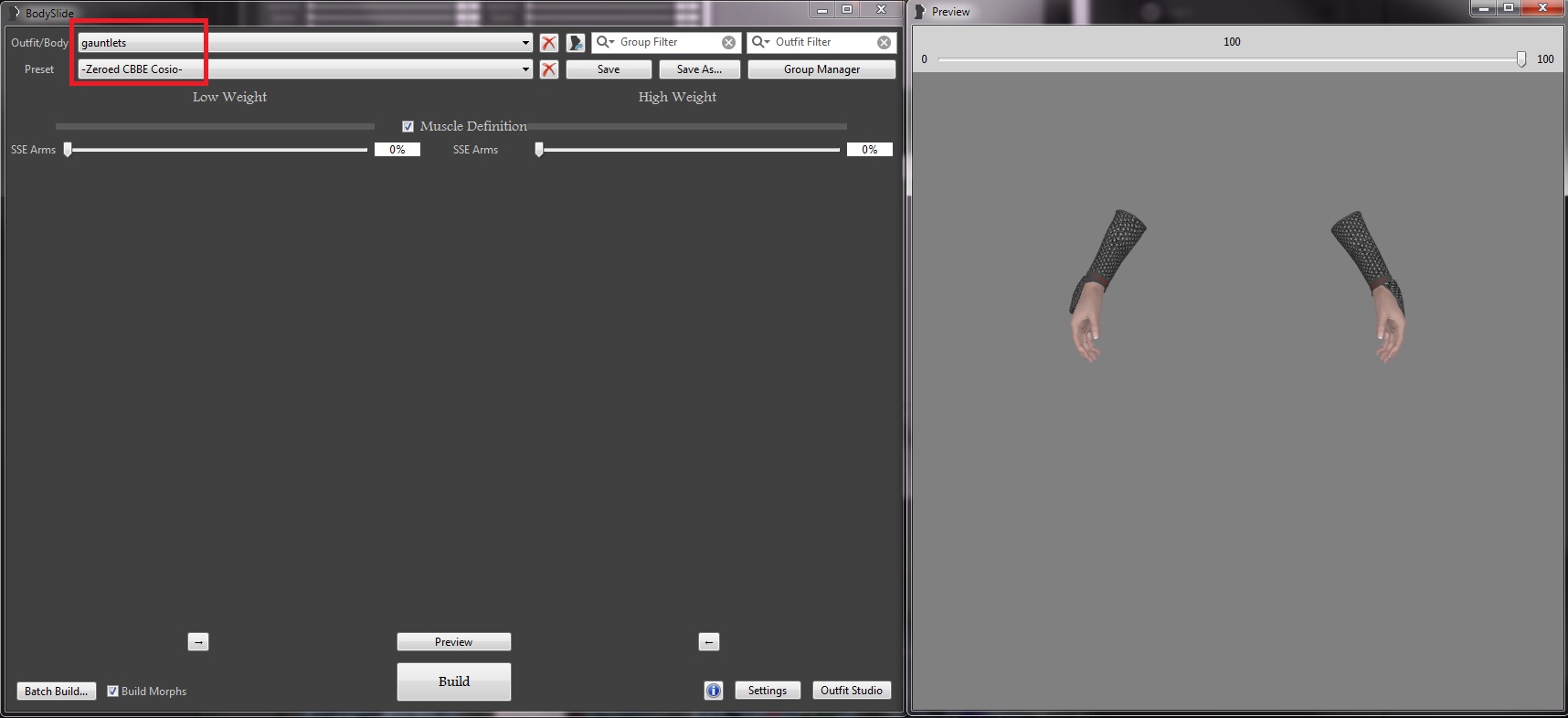Click the Low Weight SSE Arms percent field
This screenshot has height=718, width=1568.
pos(397,150)
